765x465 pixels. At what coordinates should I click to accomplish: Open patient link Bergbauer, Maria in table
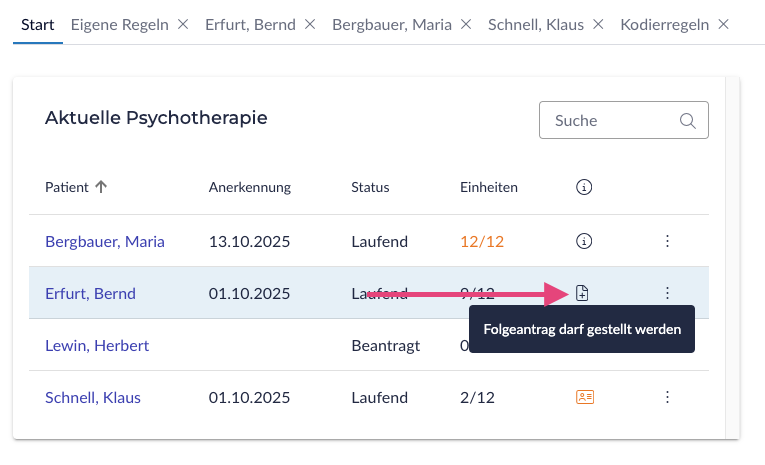(x=105, y=241)
